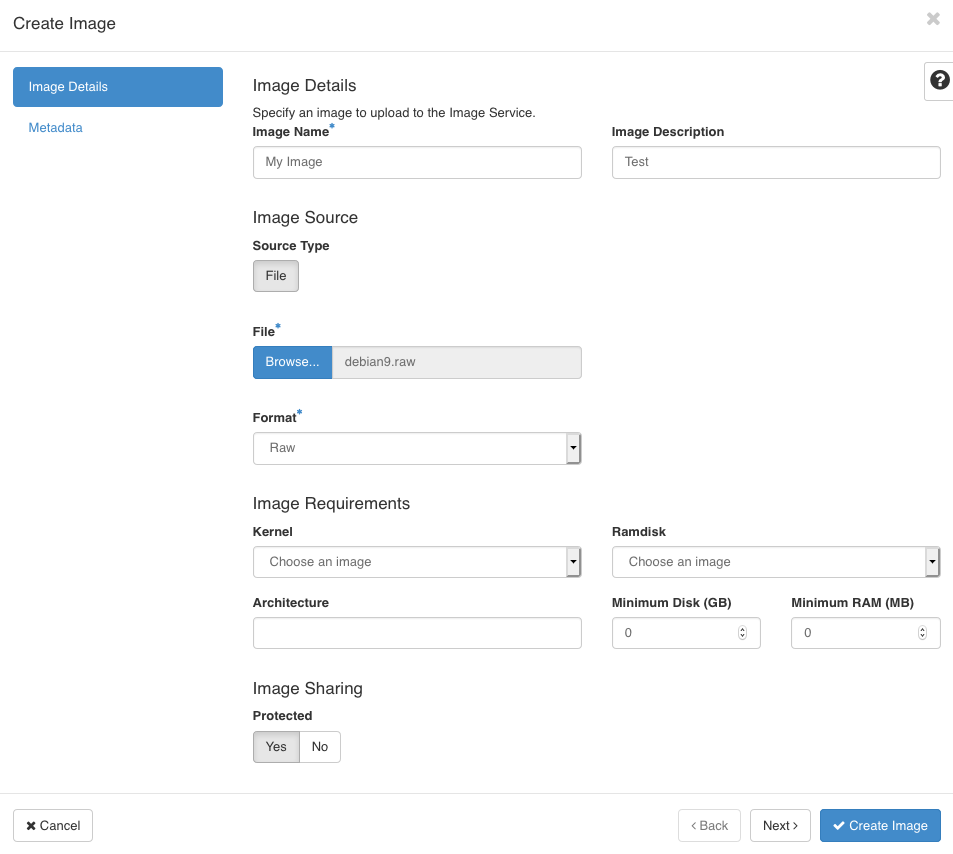Image resolution: width=953 pixels, height=854 pixels.
Task: Open the Kernel image dropdown
Action: [x=417, y=562]
